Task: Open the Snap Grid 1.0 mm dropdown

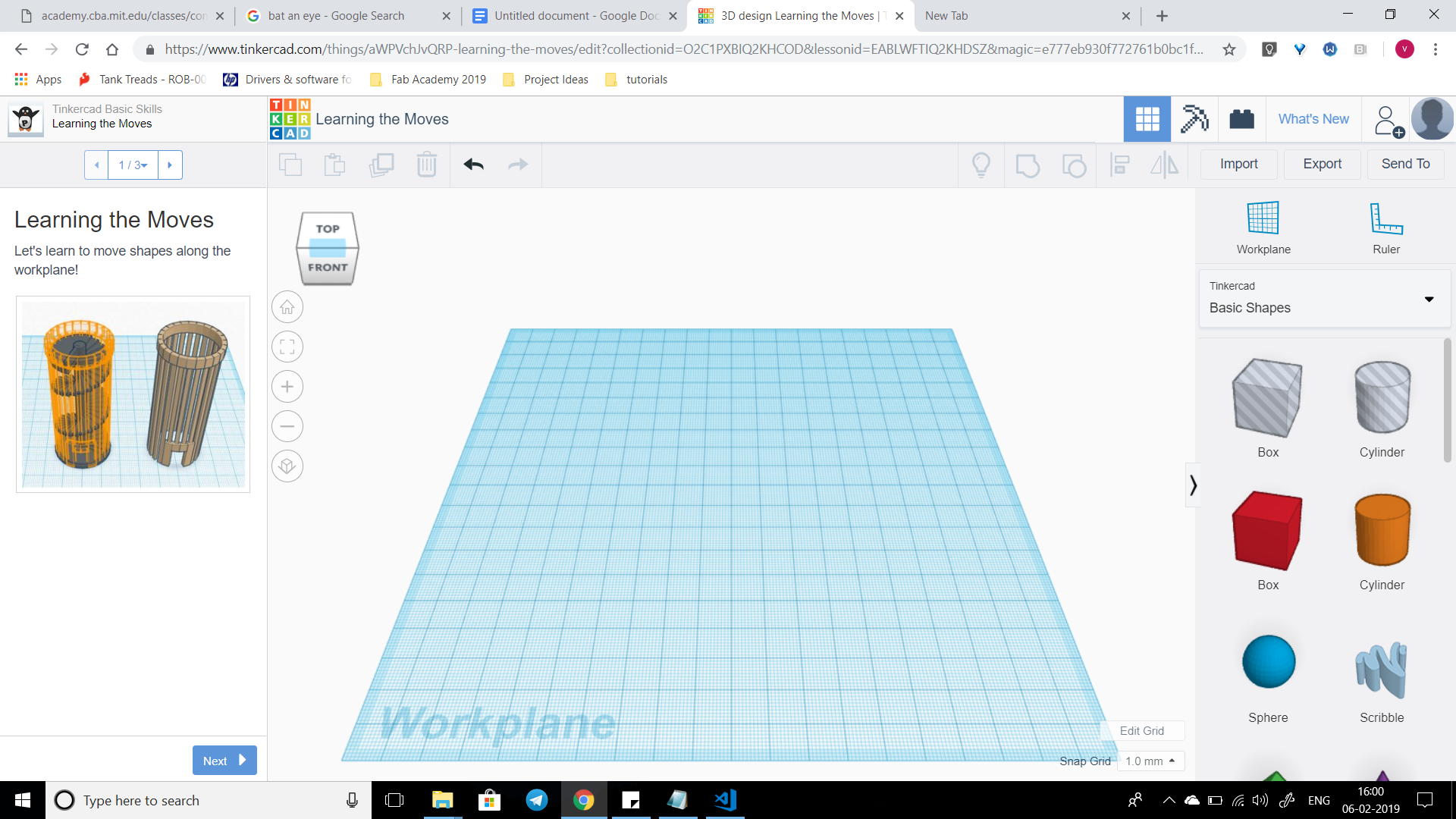Action: click(1150, 761)
